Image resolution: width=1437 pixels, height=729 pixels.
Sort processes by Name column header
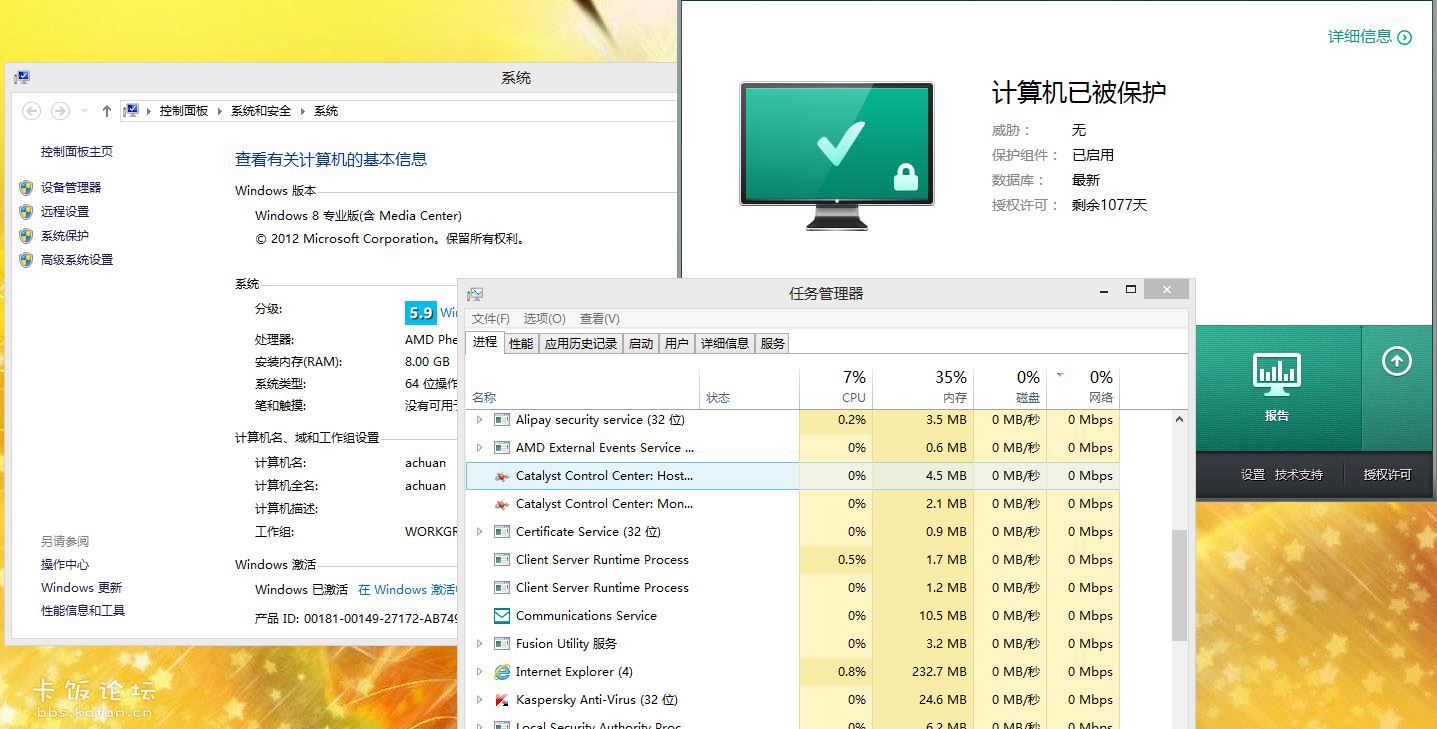583,388
